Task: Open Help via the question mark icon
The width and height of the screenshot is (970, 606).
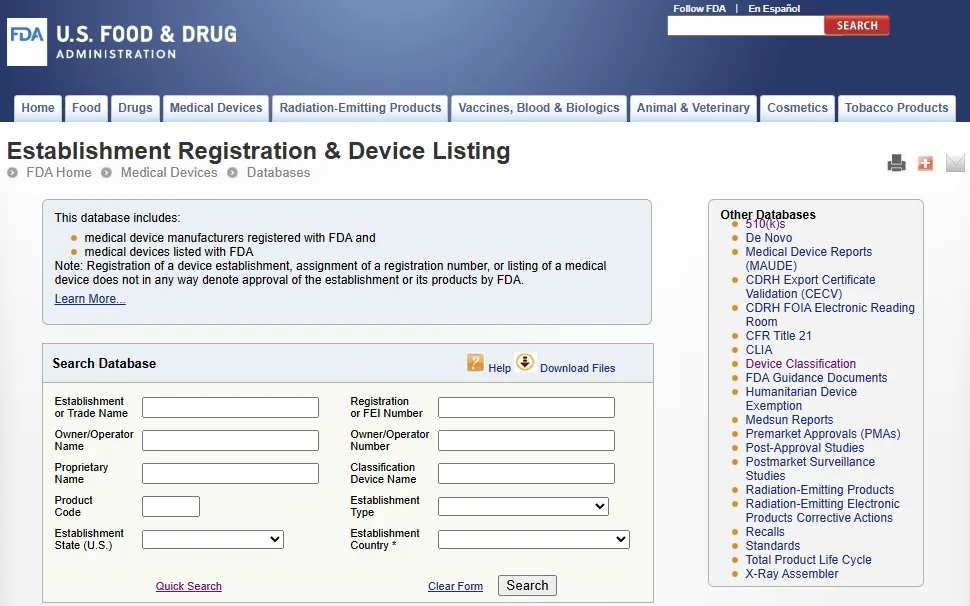Action: (x=476, y=363)
